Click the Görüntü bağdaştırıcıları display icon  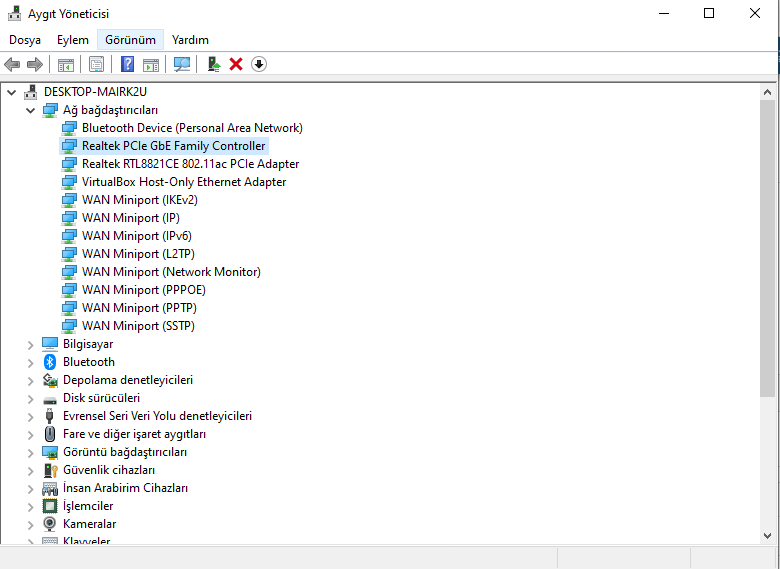(50, 452)
